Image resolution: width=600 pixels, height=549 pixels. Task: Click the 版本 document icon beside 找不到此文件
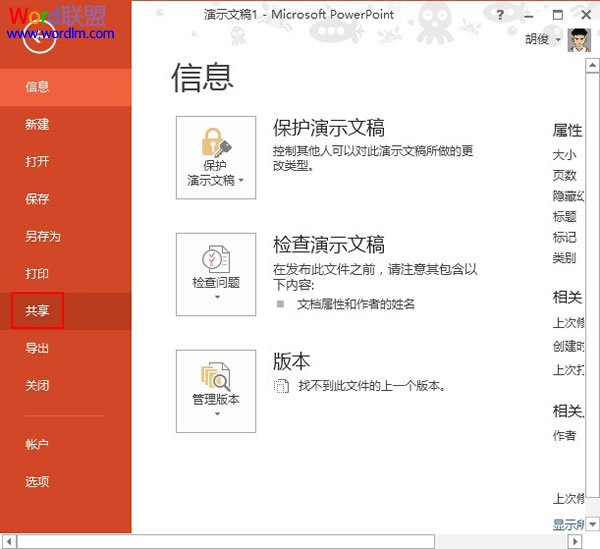(x=281, y=386)
